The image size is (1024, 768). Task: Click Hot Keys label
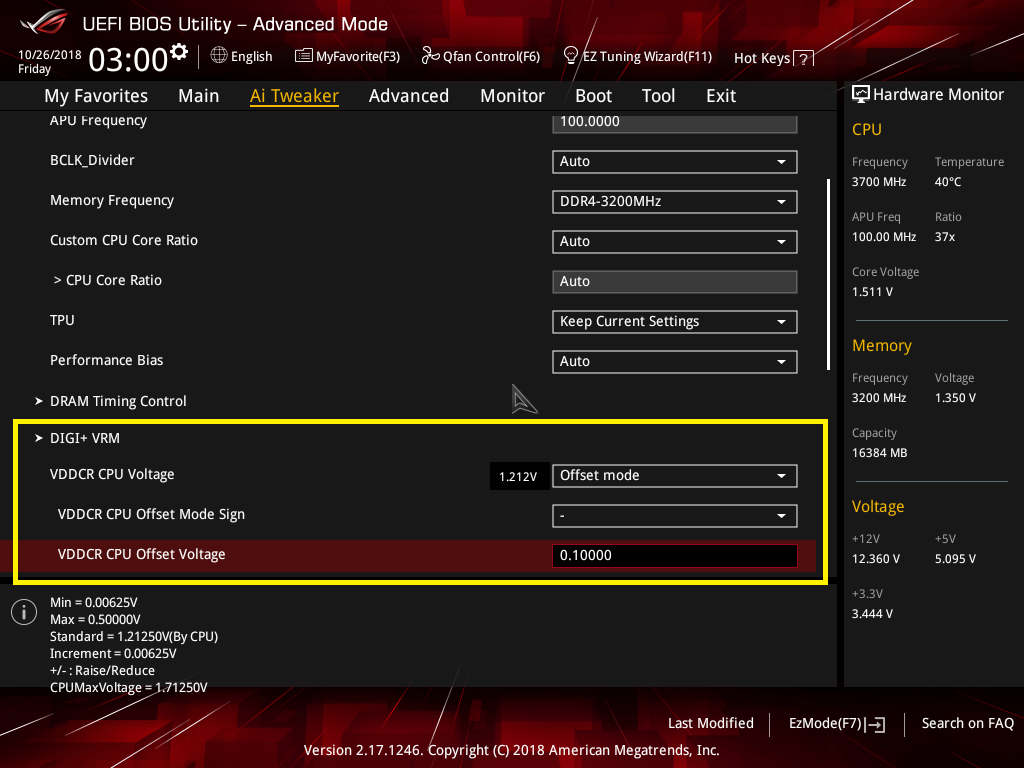(x=762, y=58)
